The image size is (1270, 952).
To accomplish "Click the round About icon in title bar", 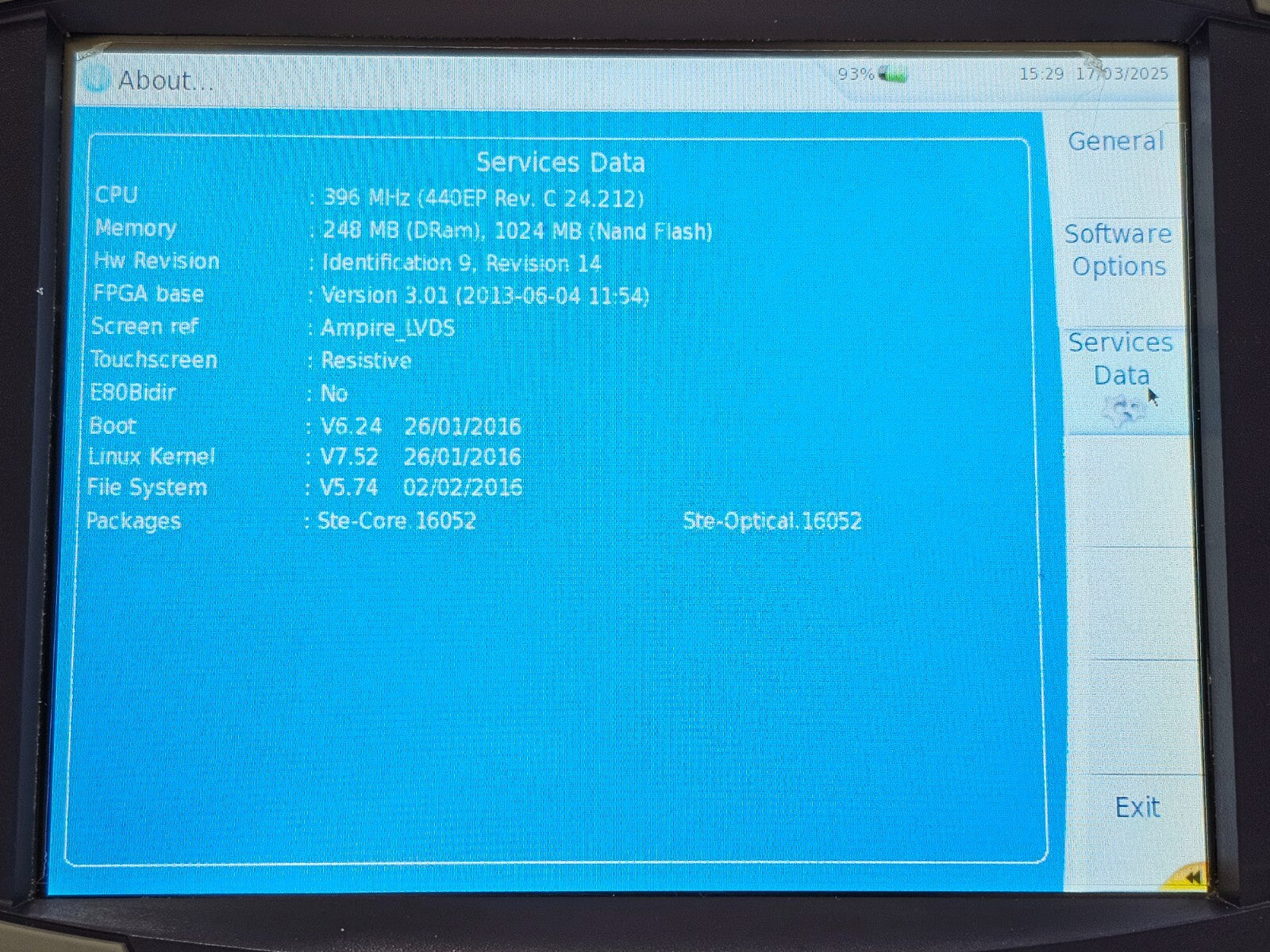I will click(97, 79).
